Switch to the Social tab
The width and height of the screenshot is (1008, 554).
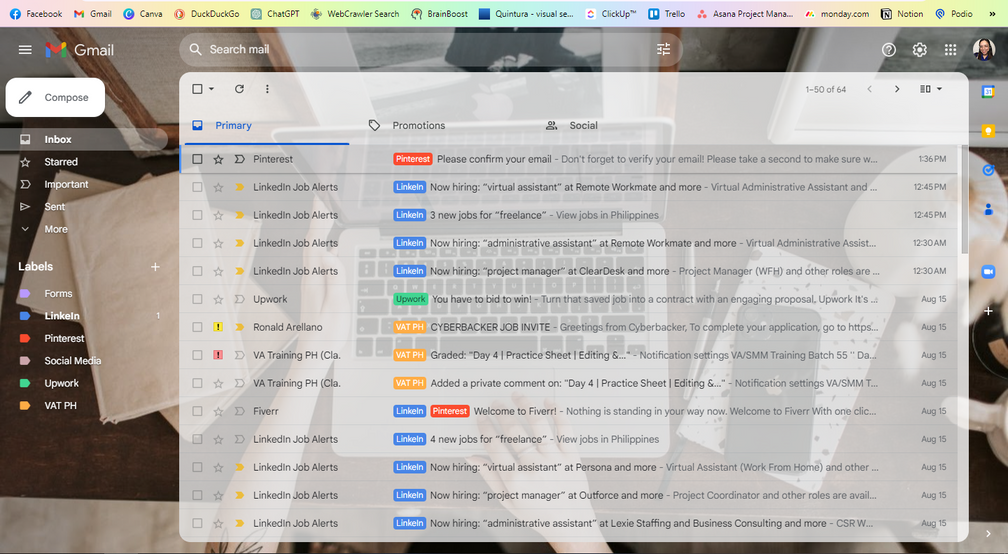(583, 125)
